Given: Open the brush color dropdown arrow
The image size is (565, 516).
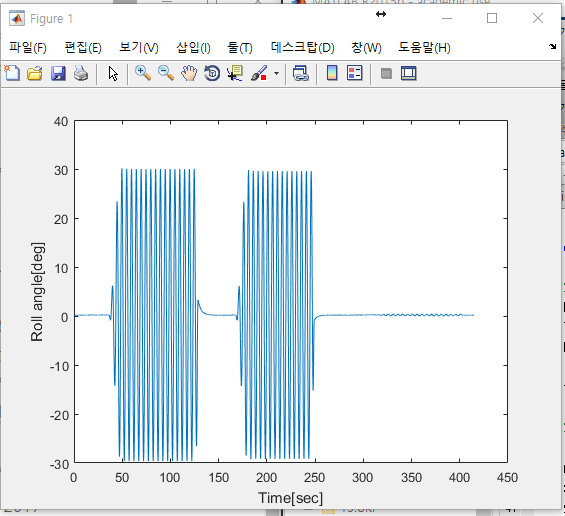Looking at the screenshot, I should [276, 74].
